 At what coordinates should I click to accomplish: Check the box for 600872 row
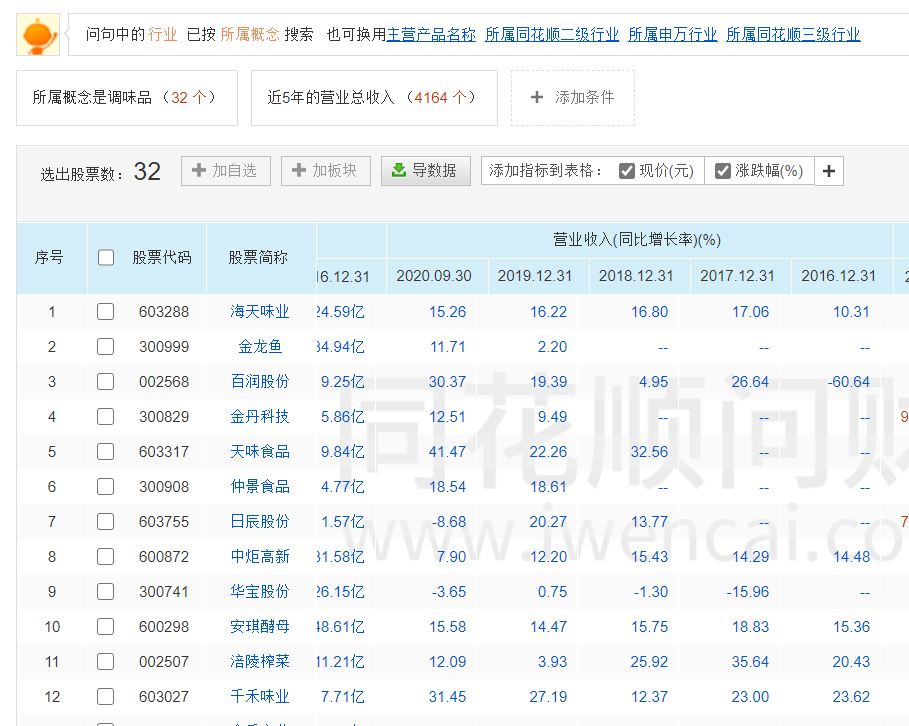click(106, 557)
